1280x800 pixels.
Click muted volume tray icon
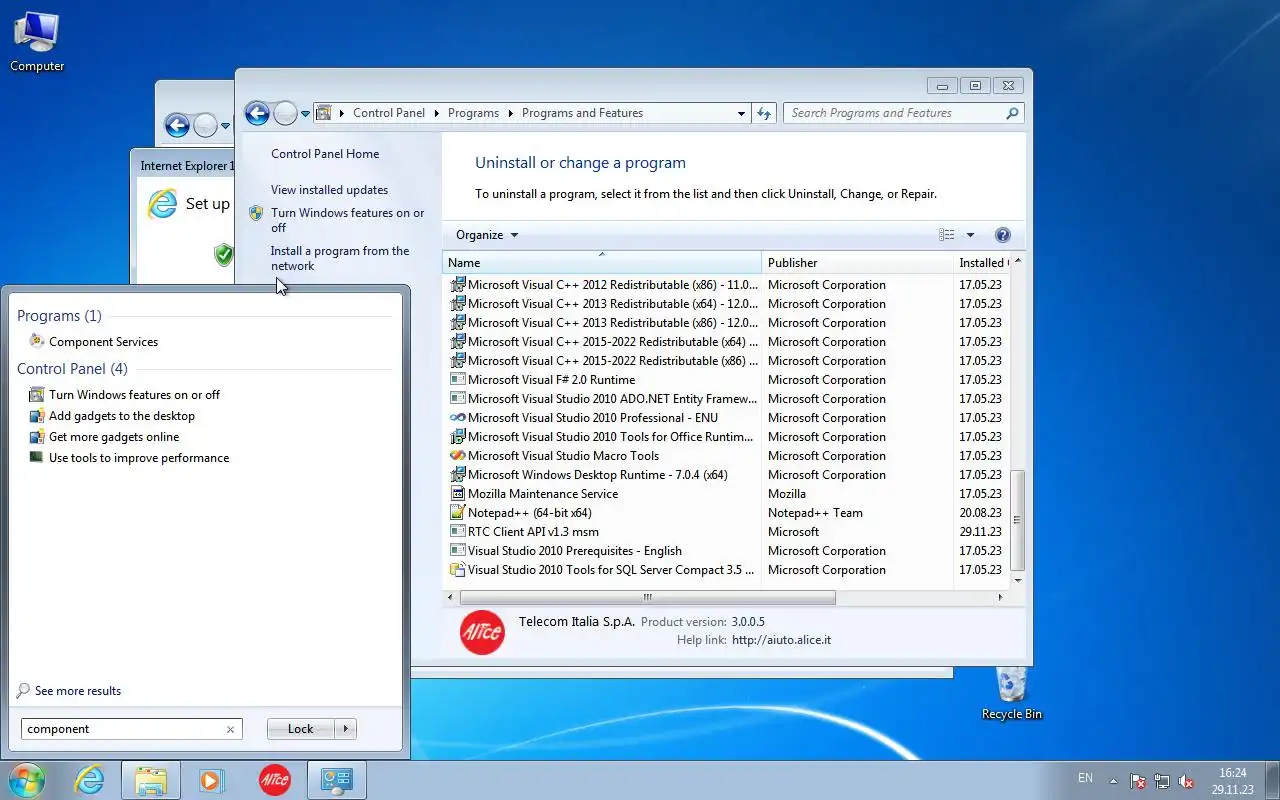point(1186,781)
